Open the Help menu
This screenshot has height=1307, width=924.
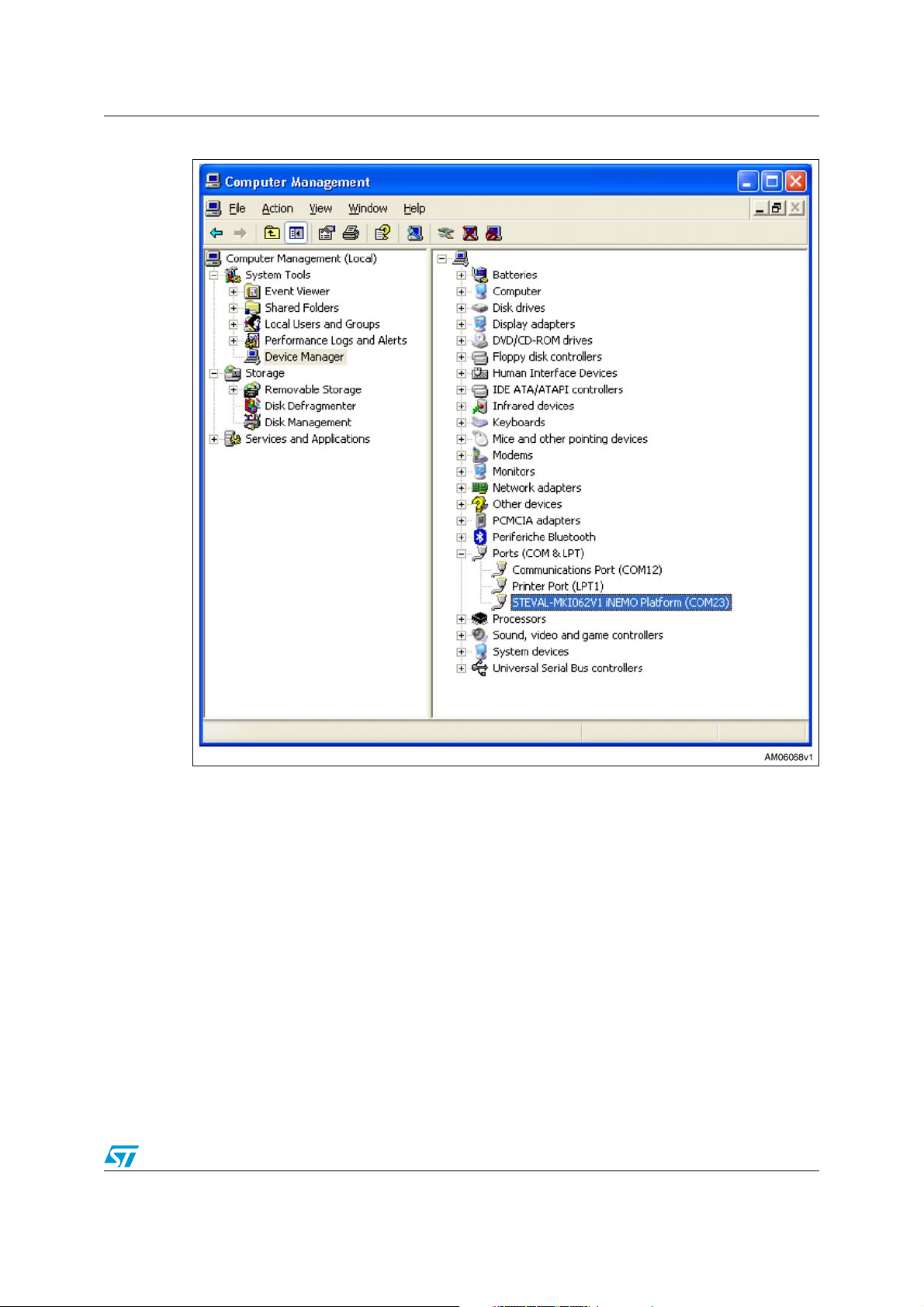pyautogui.click(x=414, y=209)
